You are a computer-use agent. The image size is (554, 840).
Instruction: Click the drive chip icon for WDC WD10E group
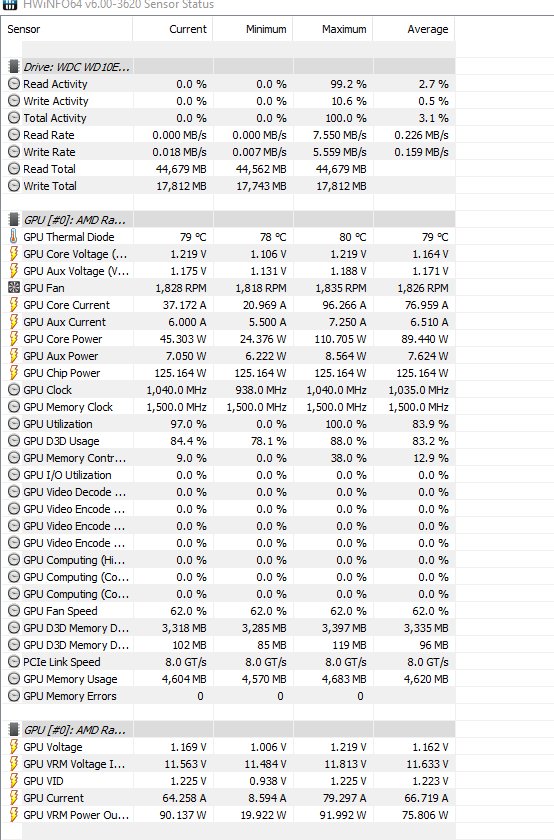13,67
